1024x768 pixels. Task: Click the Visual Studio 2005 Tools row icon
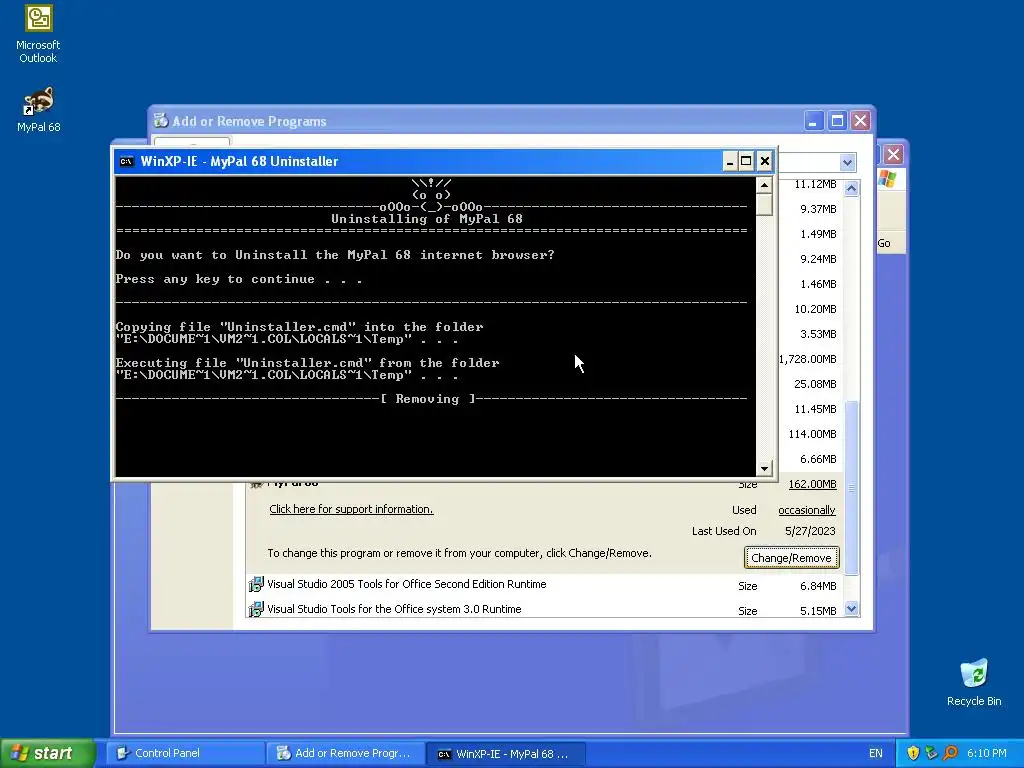[256, 584]
